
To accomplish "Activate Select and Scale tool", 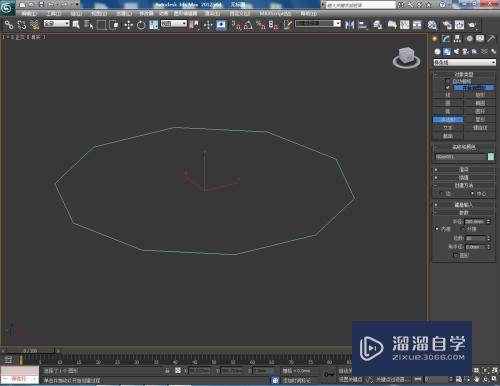I will tap(154, 25).
